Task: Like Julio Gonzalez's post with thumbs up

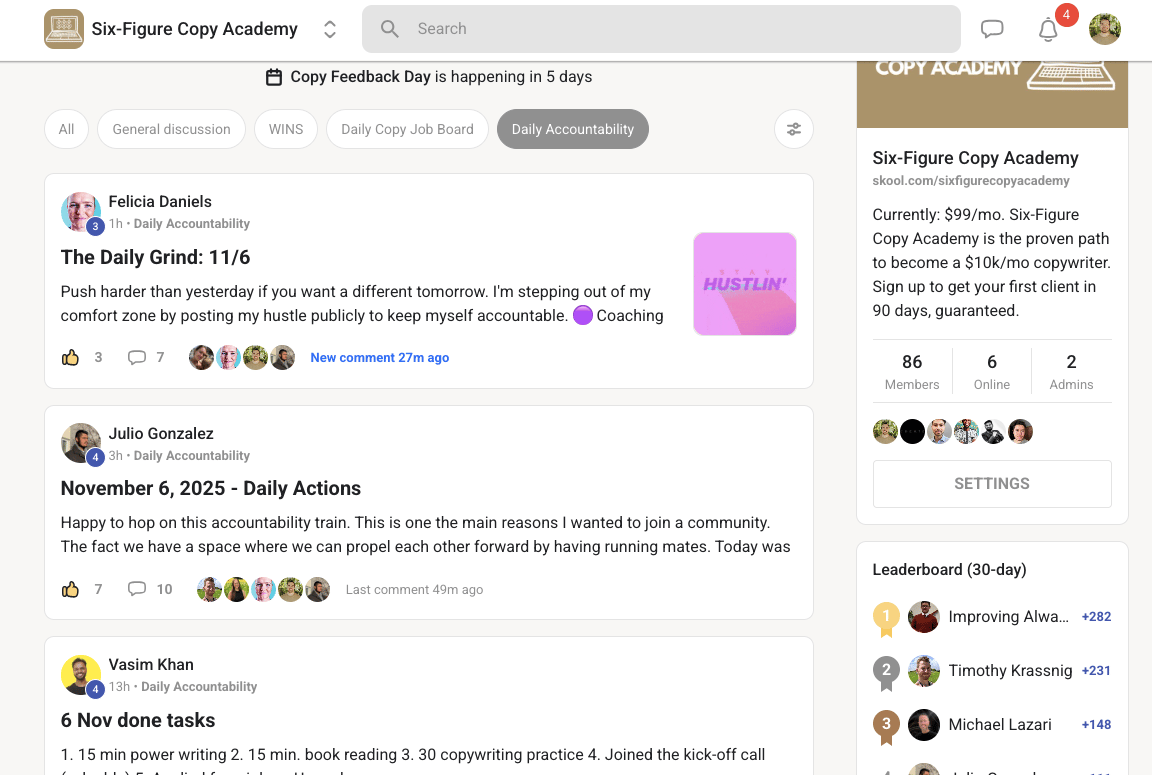Action: coord(71,589)
